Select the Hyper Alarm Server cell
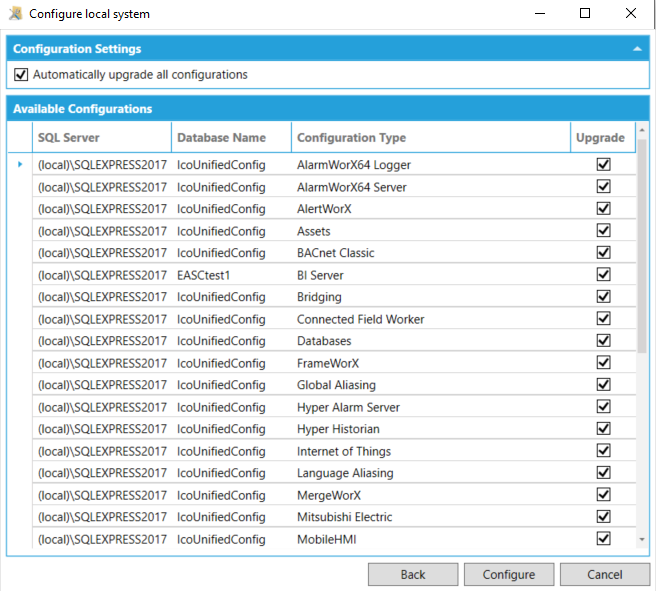The width and height of the screenshot is (656, 591). pos(431,407)
